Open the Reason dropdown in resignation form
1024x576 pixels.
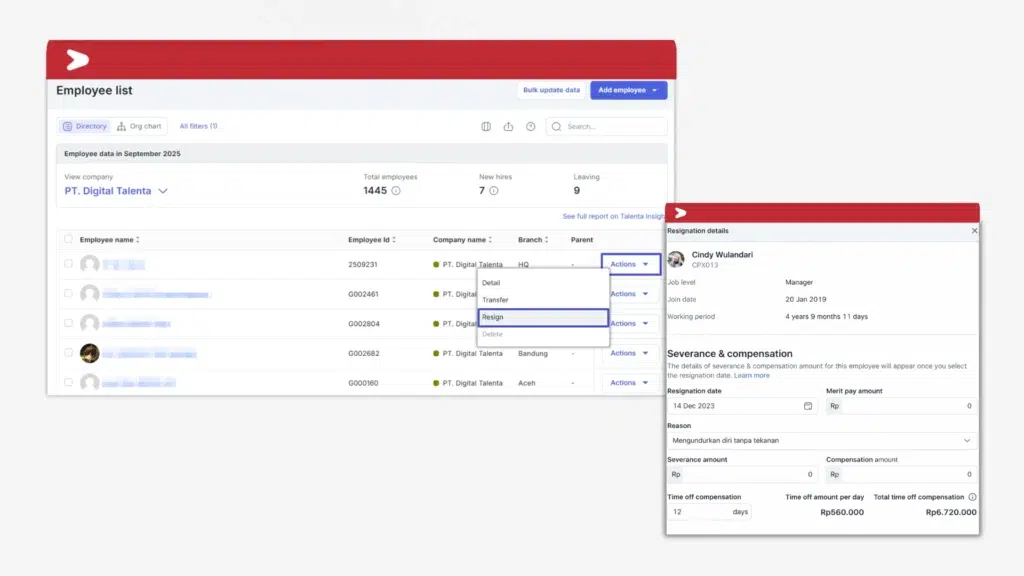(x=966, y=440)
